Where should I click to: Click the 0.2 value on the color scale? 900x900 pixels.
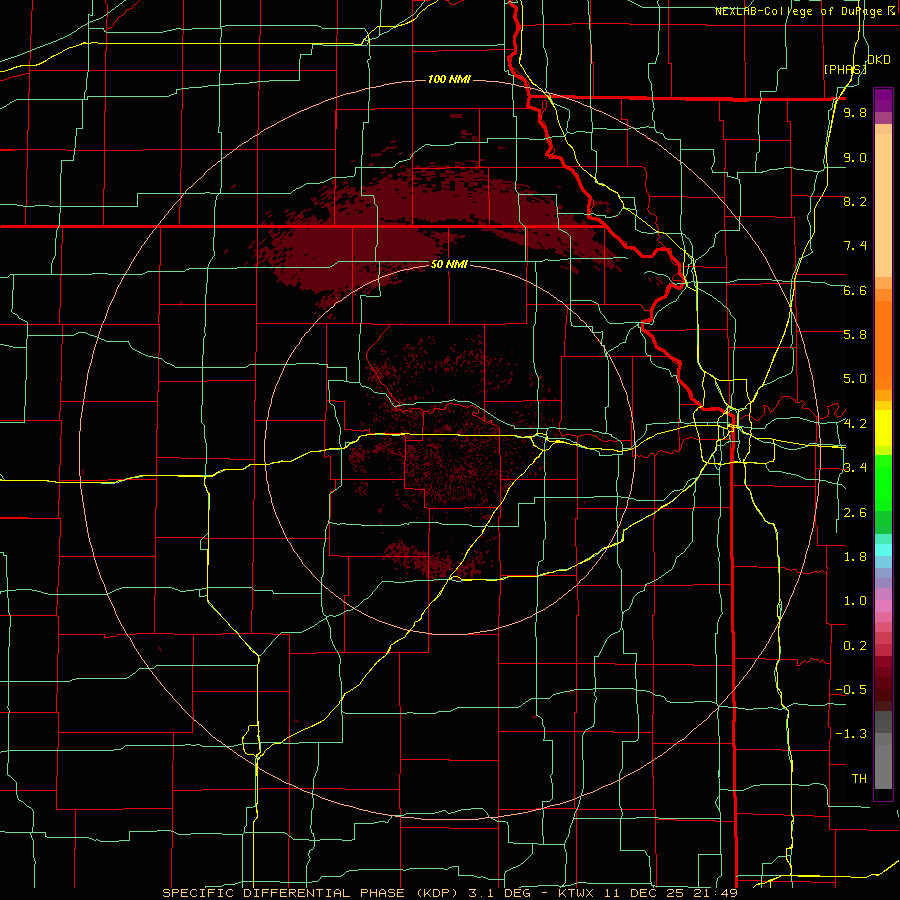point(855,646)
